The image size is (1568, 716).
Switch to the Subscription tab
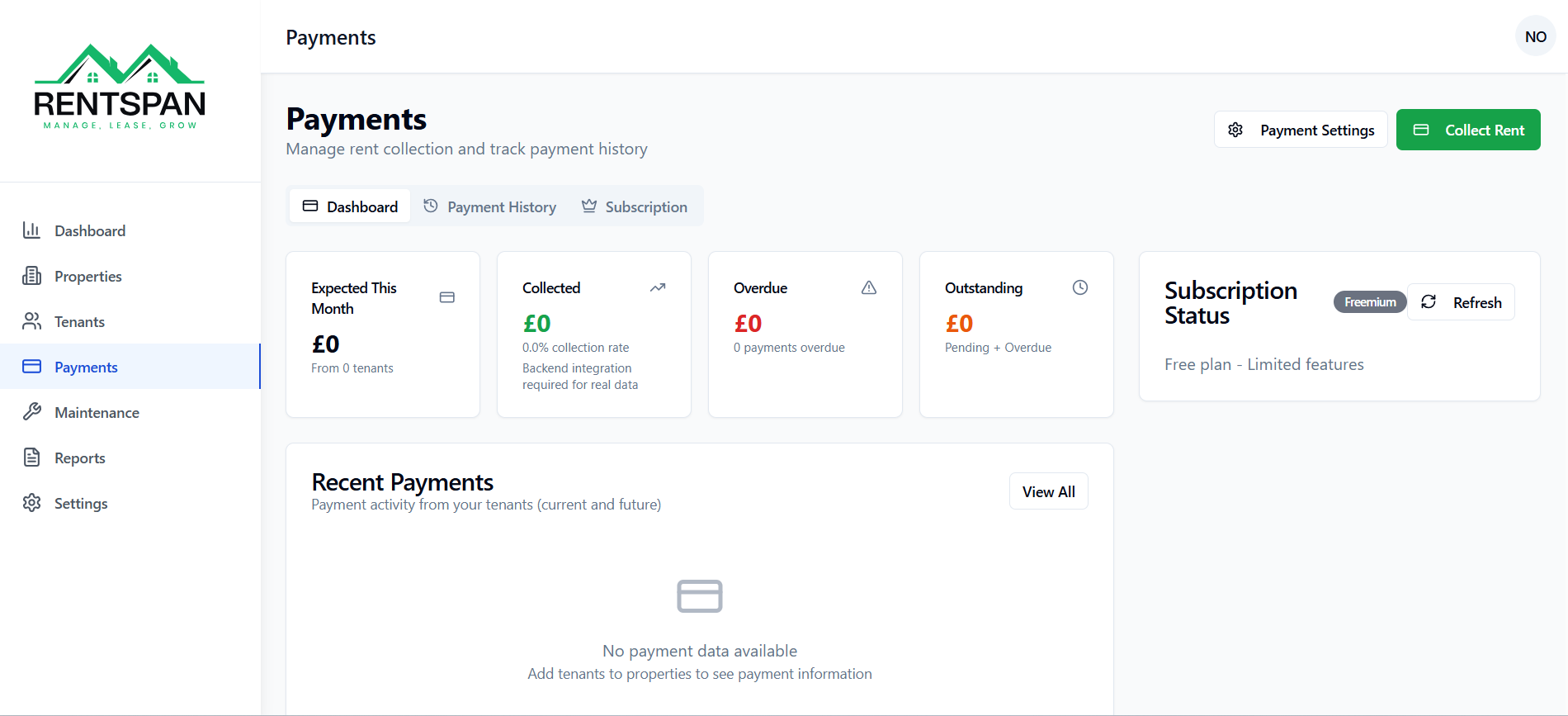point(635,206)
